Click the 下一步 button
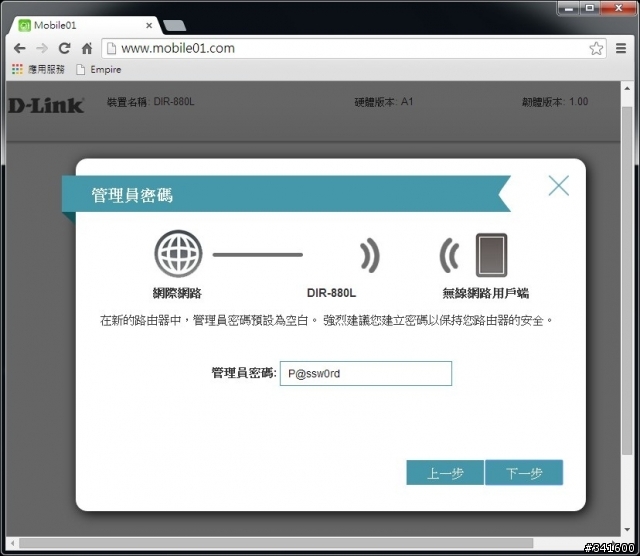 point(524,473)
